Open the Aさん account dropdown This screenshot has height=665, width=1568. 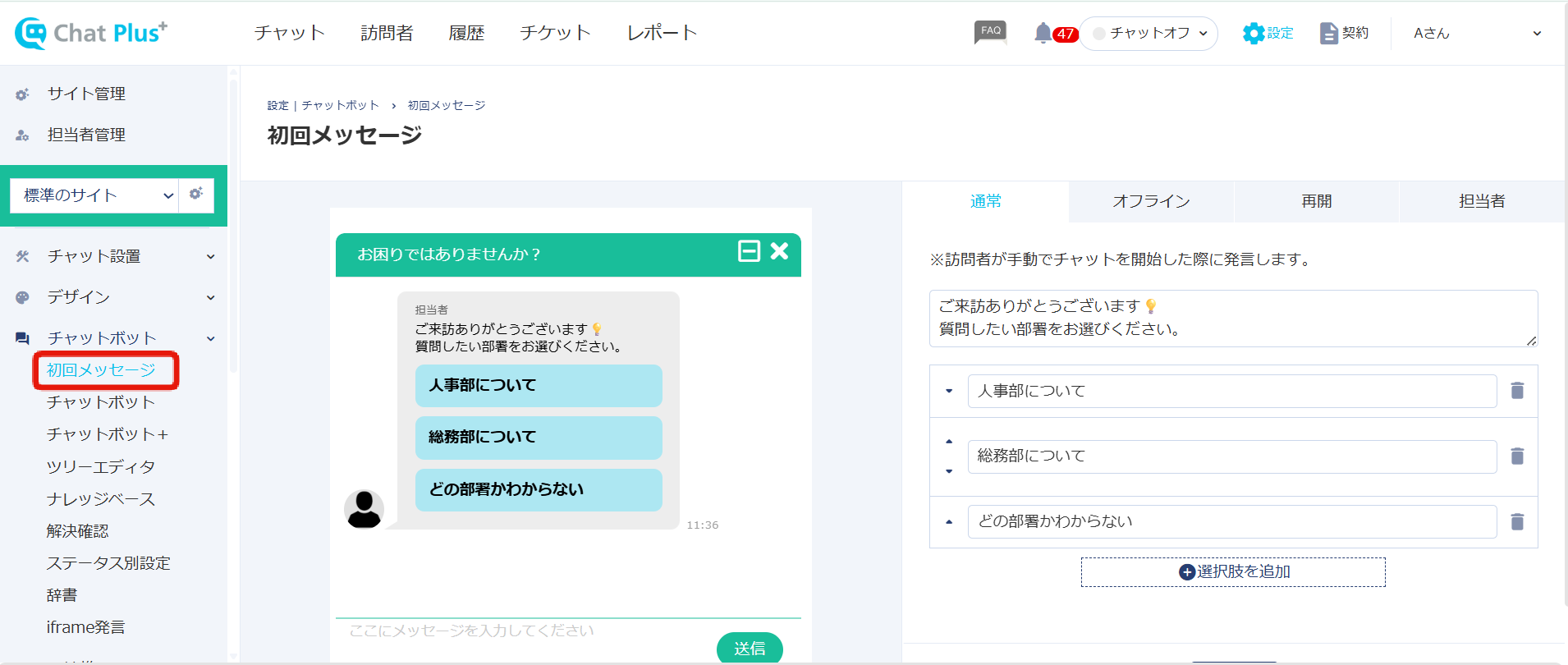1477,34
